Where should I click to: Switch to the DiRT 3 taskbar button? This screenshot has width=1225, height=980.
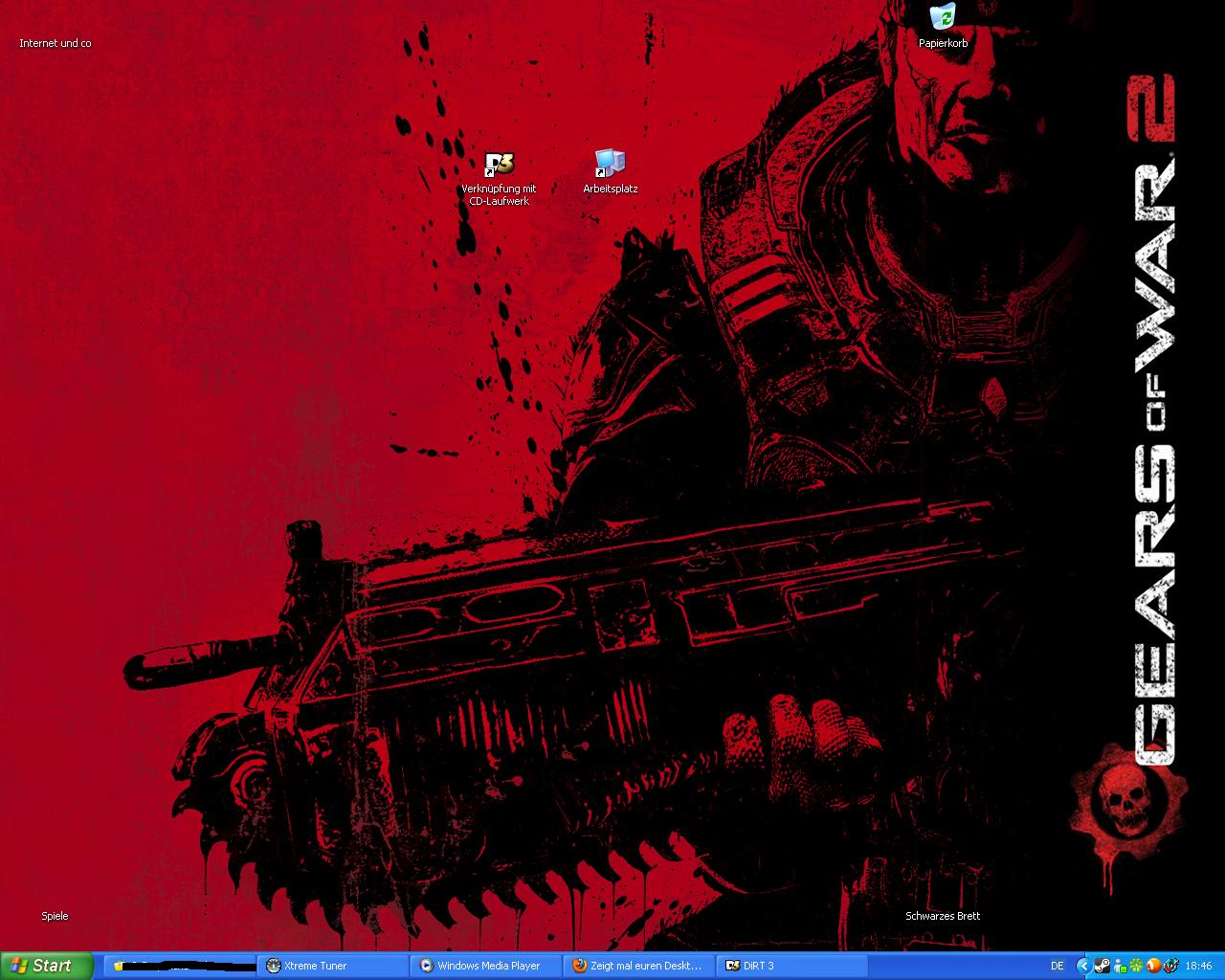click(x=792, y=966)
